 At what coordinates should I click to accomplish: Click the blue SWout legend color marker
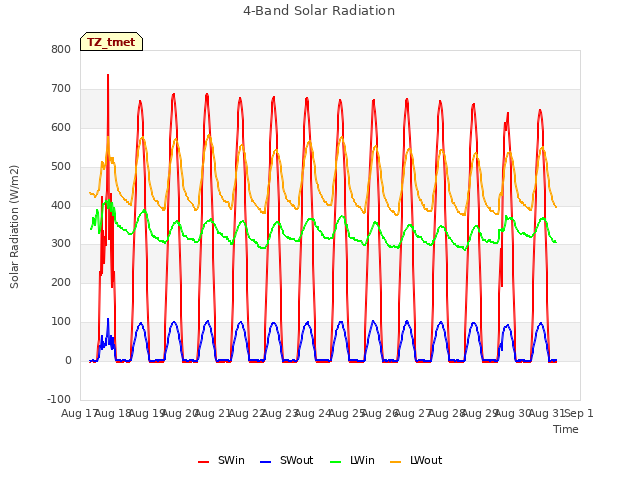265,462
